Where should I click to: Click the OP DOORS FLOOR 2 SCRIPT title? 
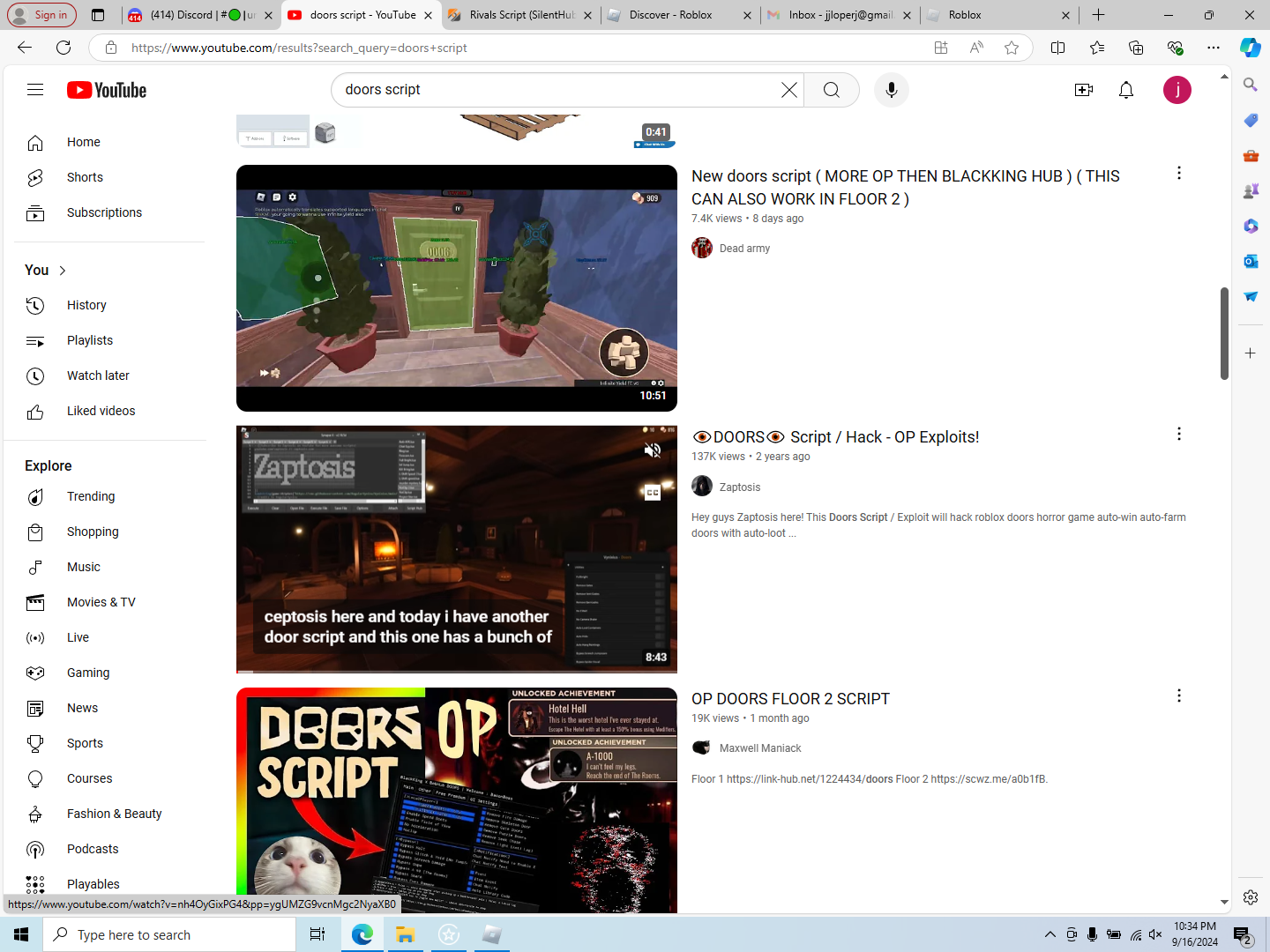point(790,699)
